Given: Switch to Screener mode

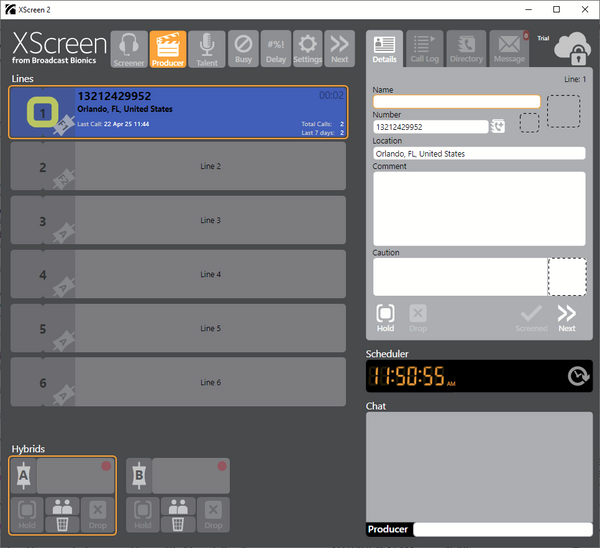Looking at the screenshot, I should 129,49.
